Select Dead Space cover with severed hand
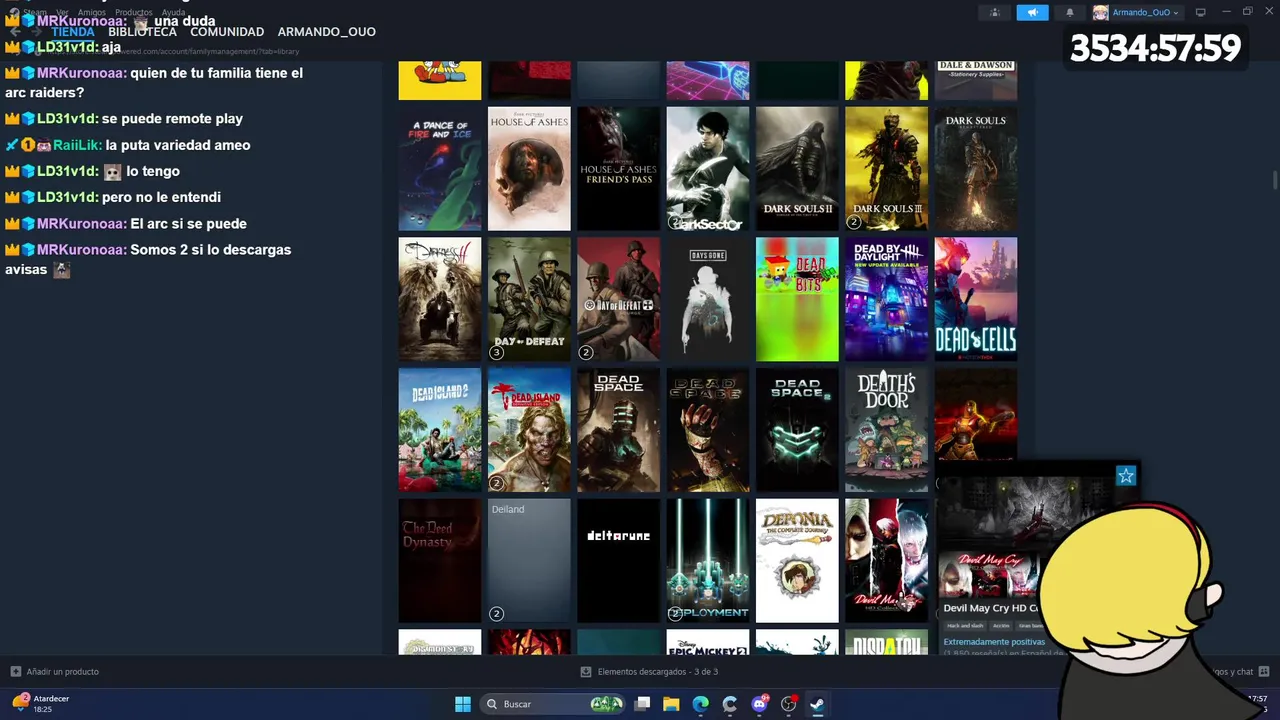This screenshot has height=720, width=1280. (708, 430)
